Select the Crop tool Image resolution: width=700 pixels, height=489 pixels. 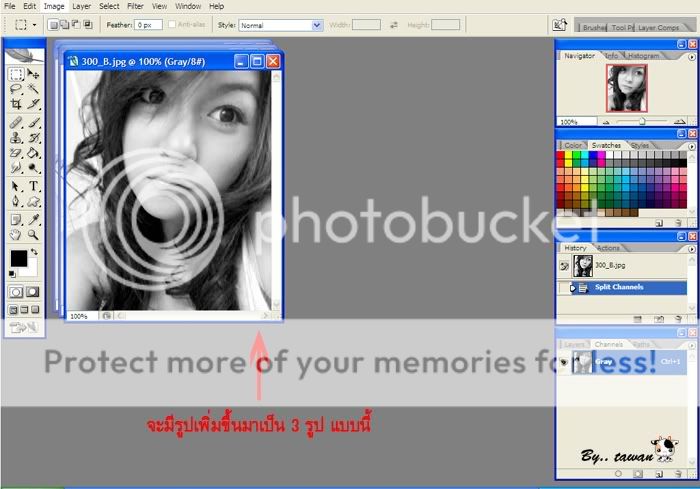[x=16, y=103]
